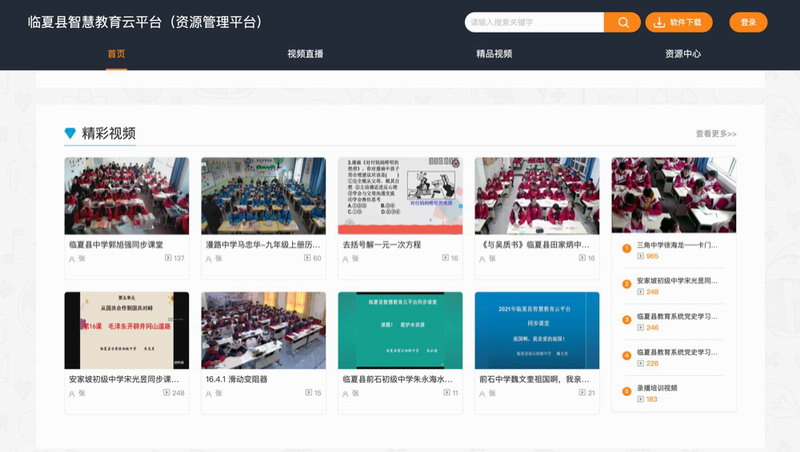This screenshot has height=452, width=800.
Task: Switch to the 首页 tab
Action: point(117,54)
